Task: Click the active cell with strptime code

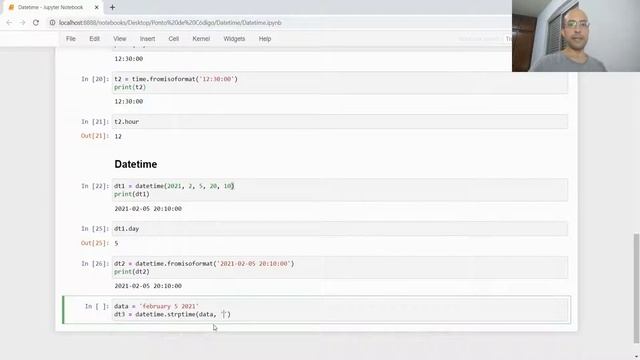Action: pos(340,310)
